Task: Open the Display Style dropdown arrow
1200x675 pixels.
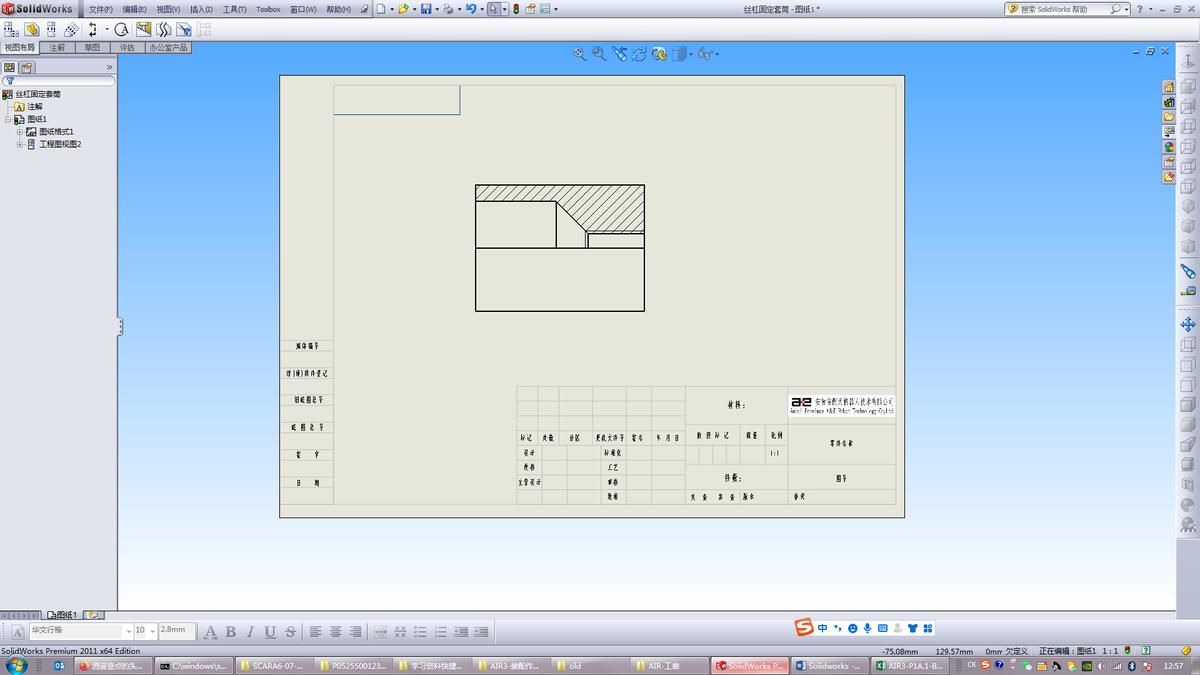Action: click(x=691, y=54)
